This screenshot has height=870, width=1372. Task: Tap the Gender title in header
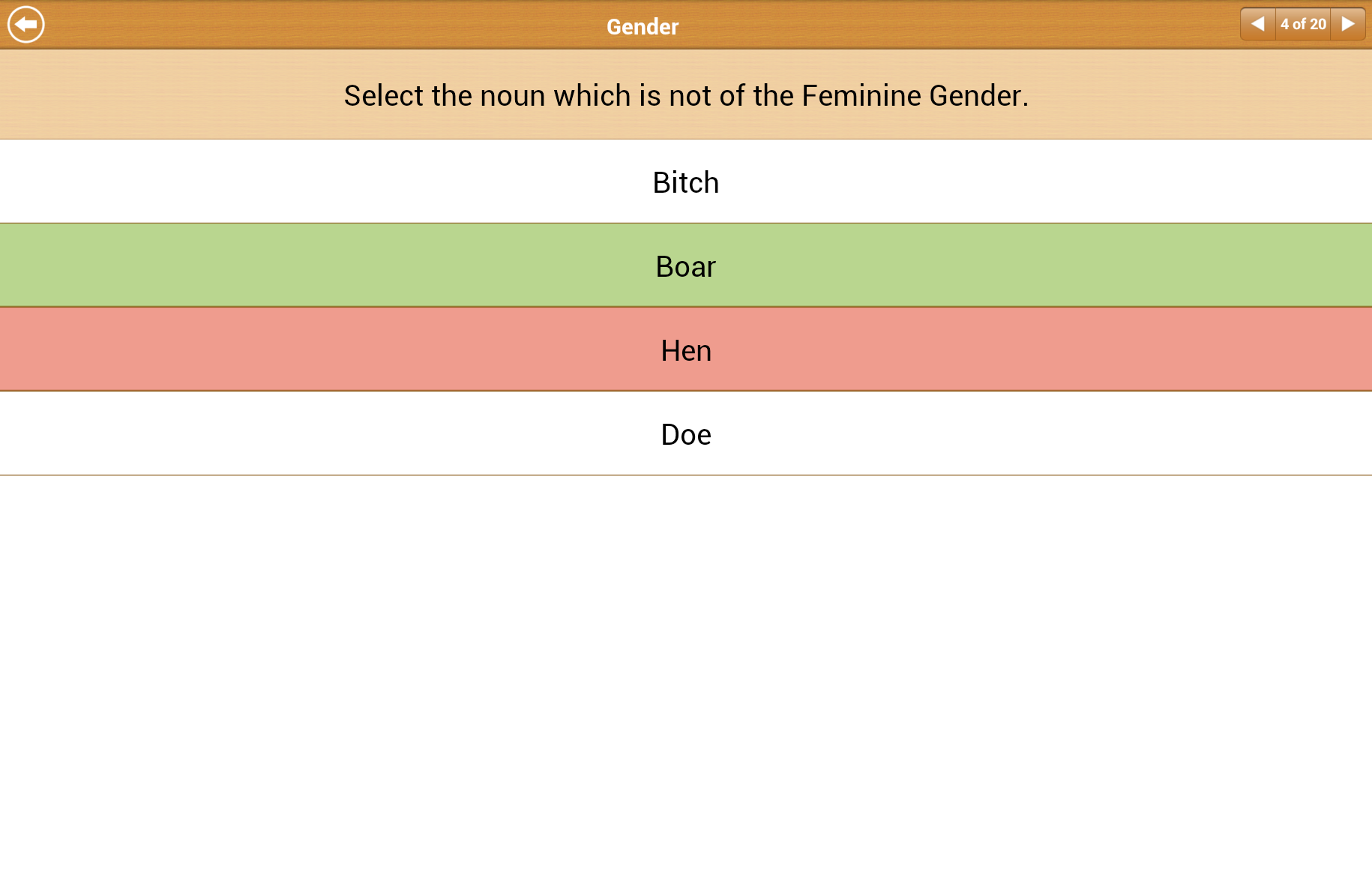643,27
